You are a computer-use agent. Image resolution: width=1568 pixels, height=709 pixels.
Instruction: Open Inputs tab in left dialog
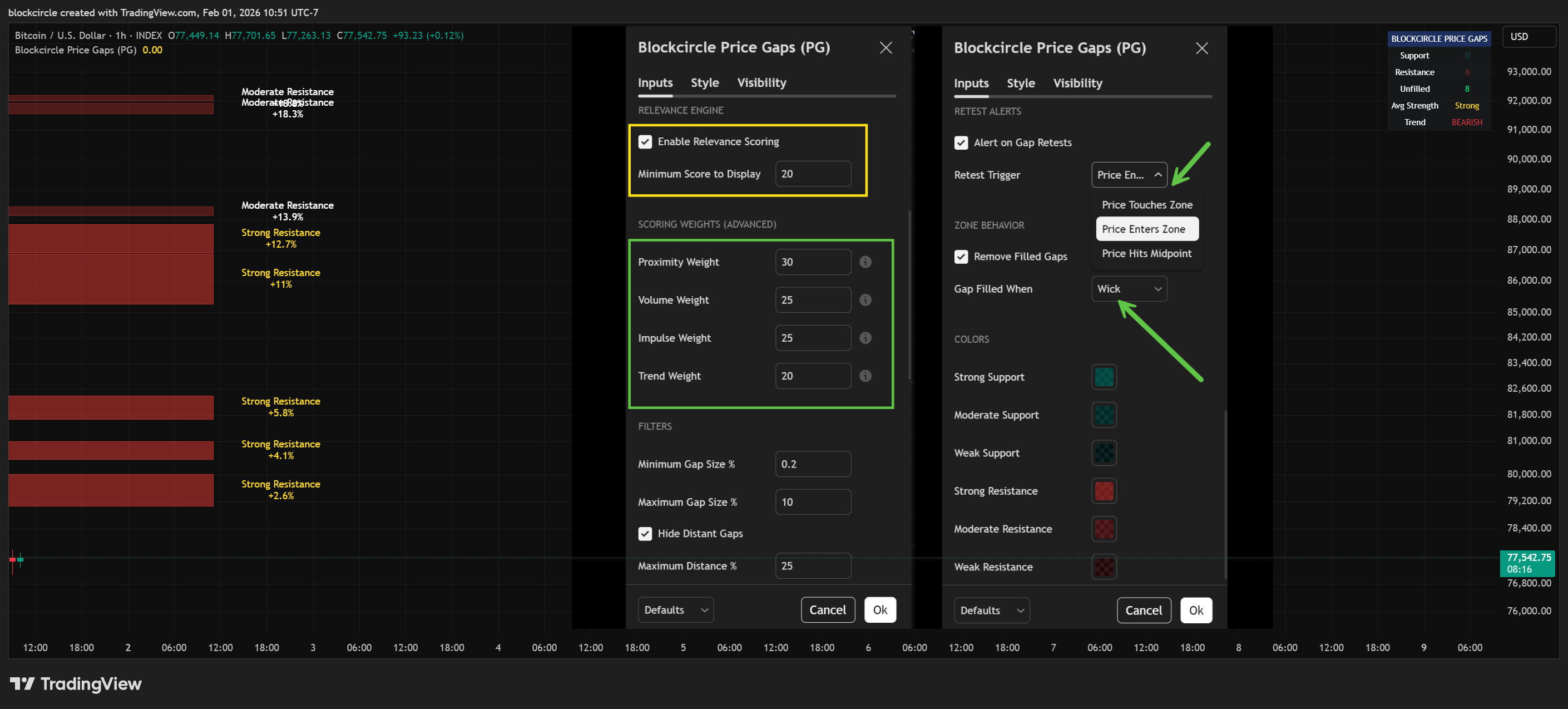point(655,83)
